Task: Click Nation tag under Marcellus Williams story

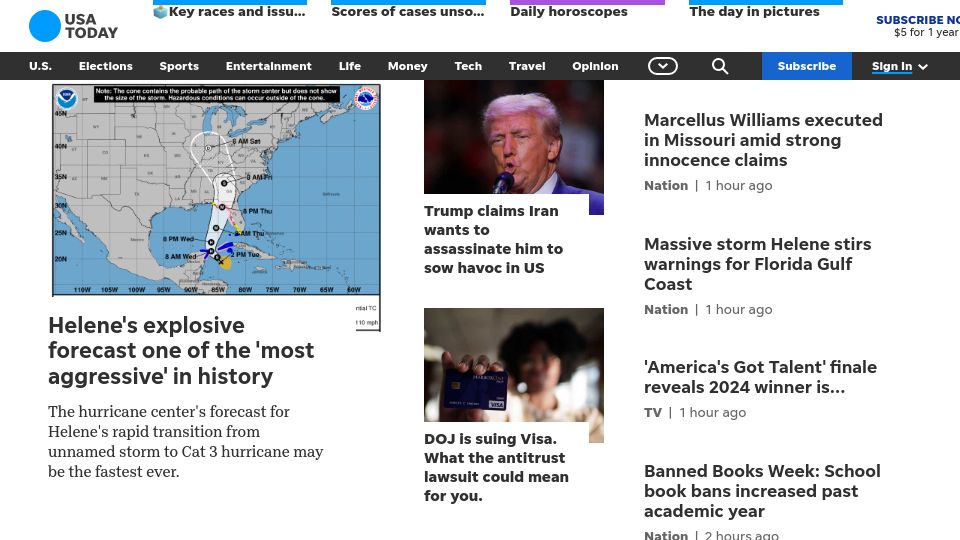Action: click(666, 186)
